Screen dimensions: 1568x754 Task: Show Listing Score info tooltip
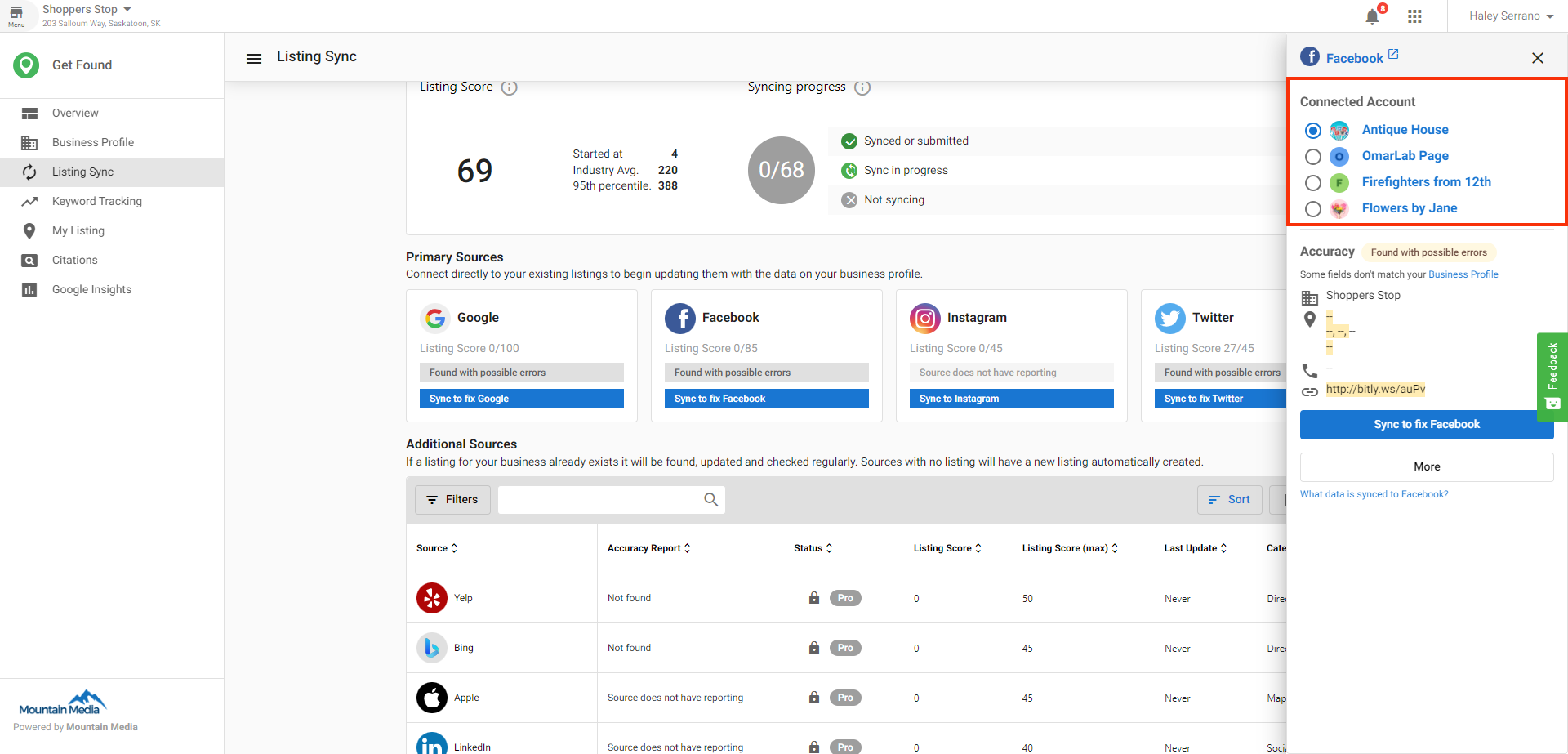point(510,87)
